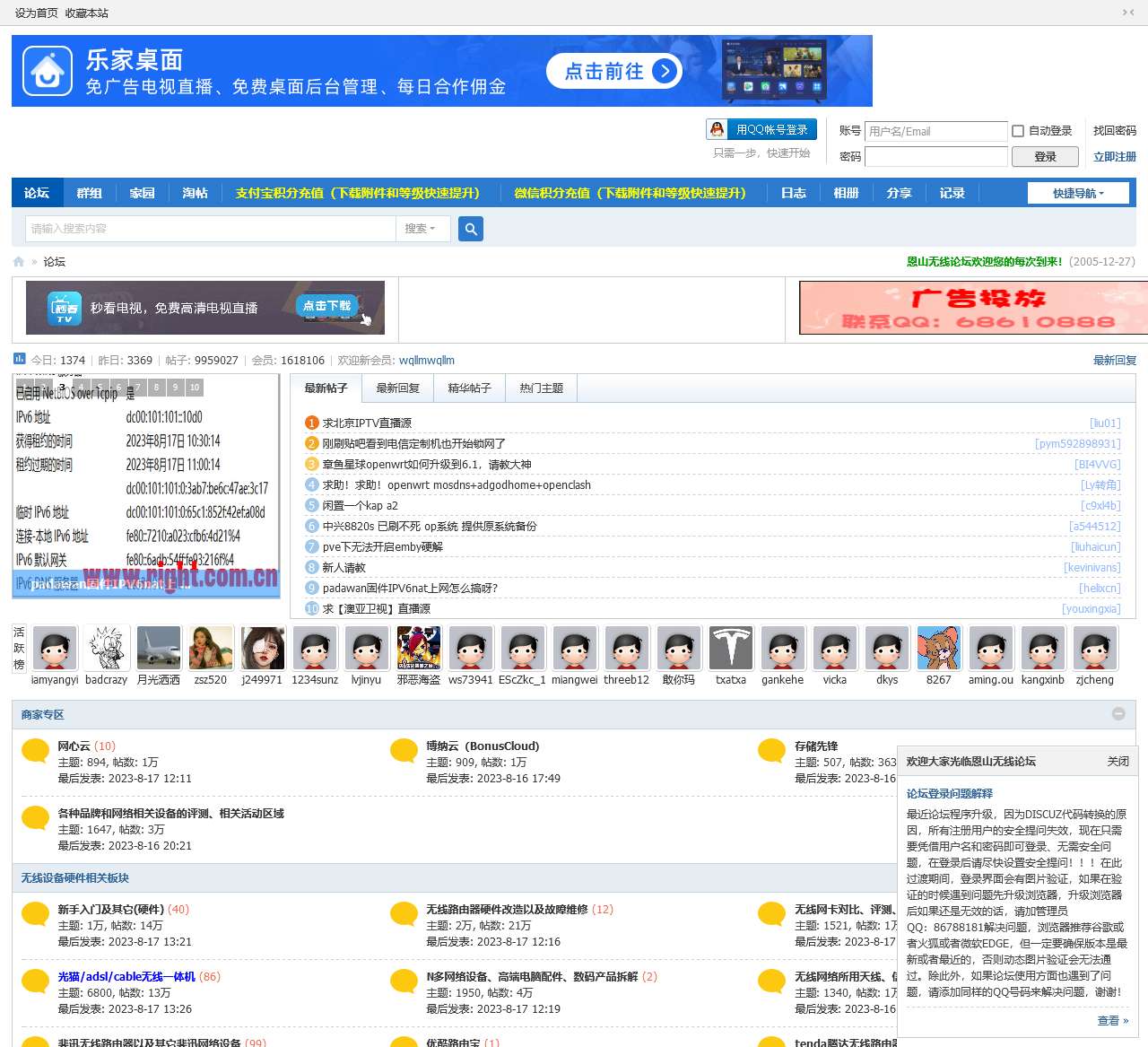The height and width of the screenshot is (1047, 1148).
Task: Switch to the 最新回复 tab
Action: [x=397, y=388]
